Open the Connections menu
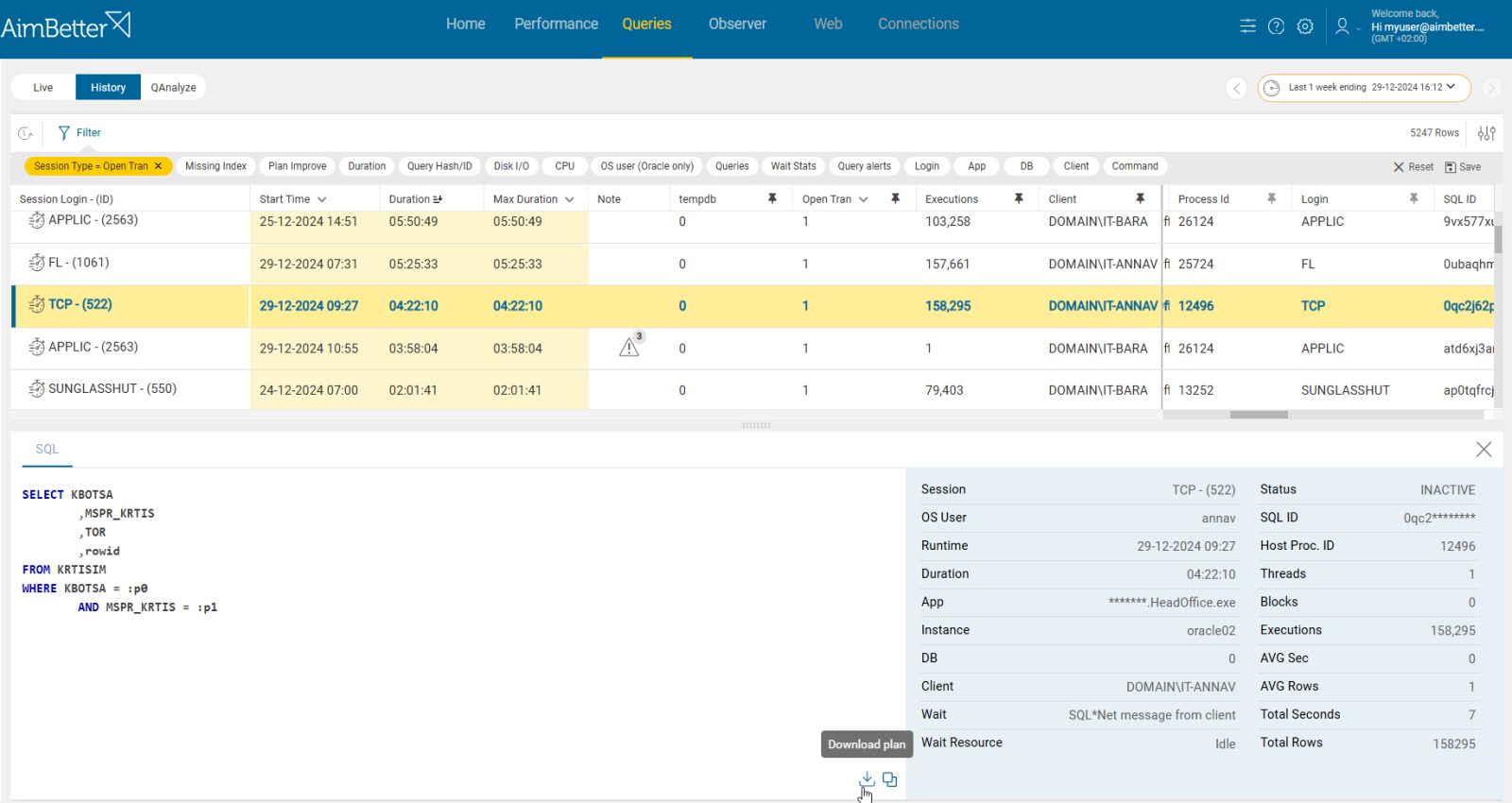 919,24
